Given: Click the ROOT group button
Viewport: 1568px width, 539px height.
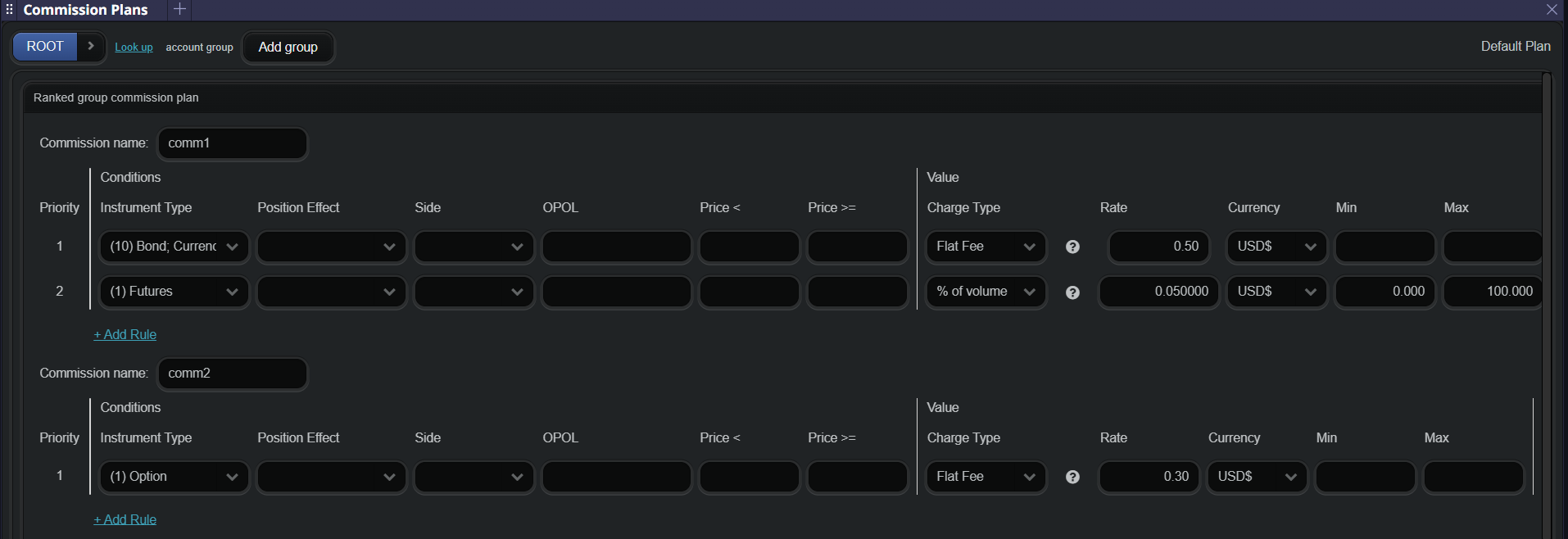Looking at the screenshot, I should (x=45, y=47).
